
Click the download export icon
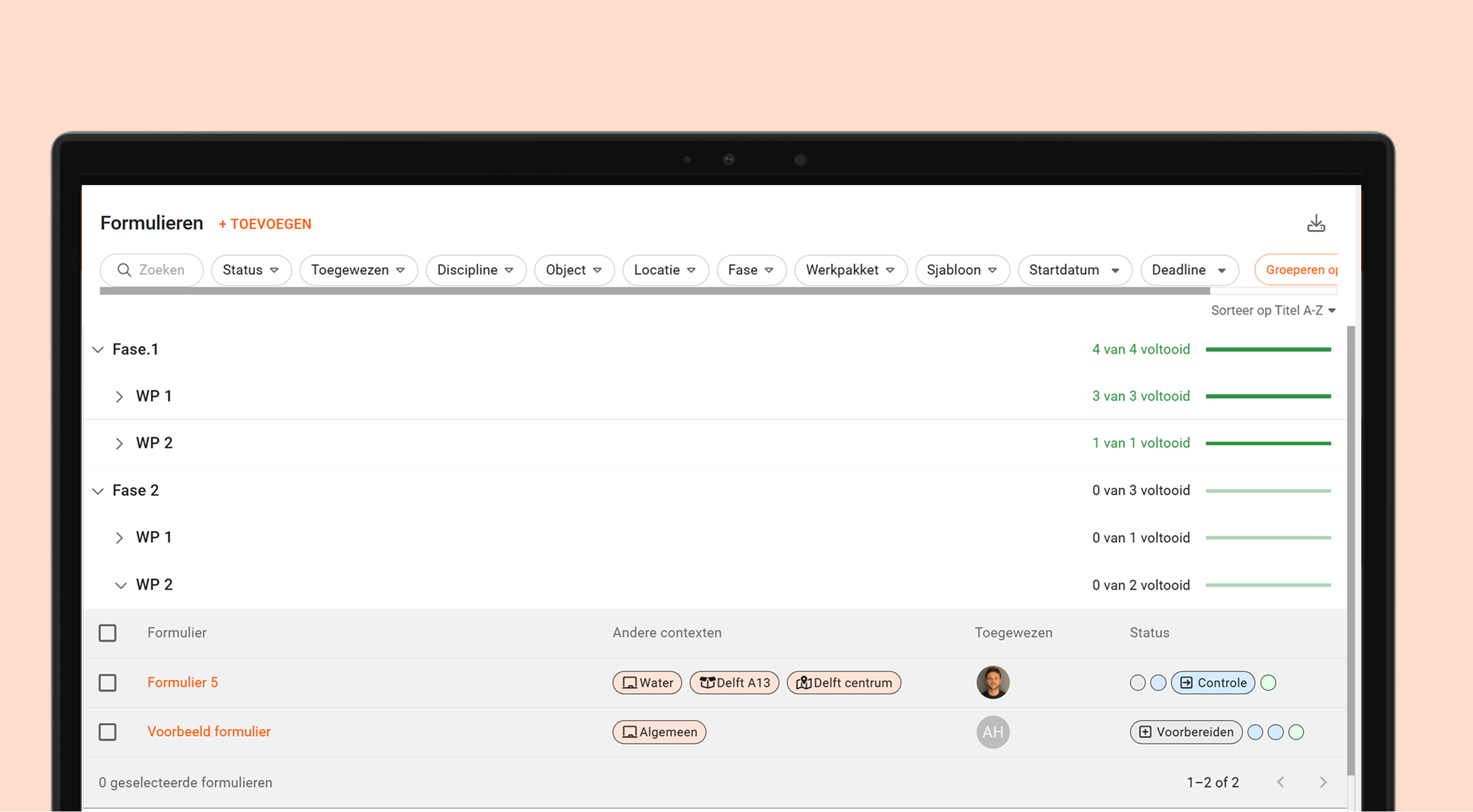tap(1315, 224)
